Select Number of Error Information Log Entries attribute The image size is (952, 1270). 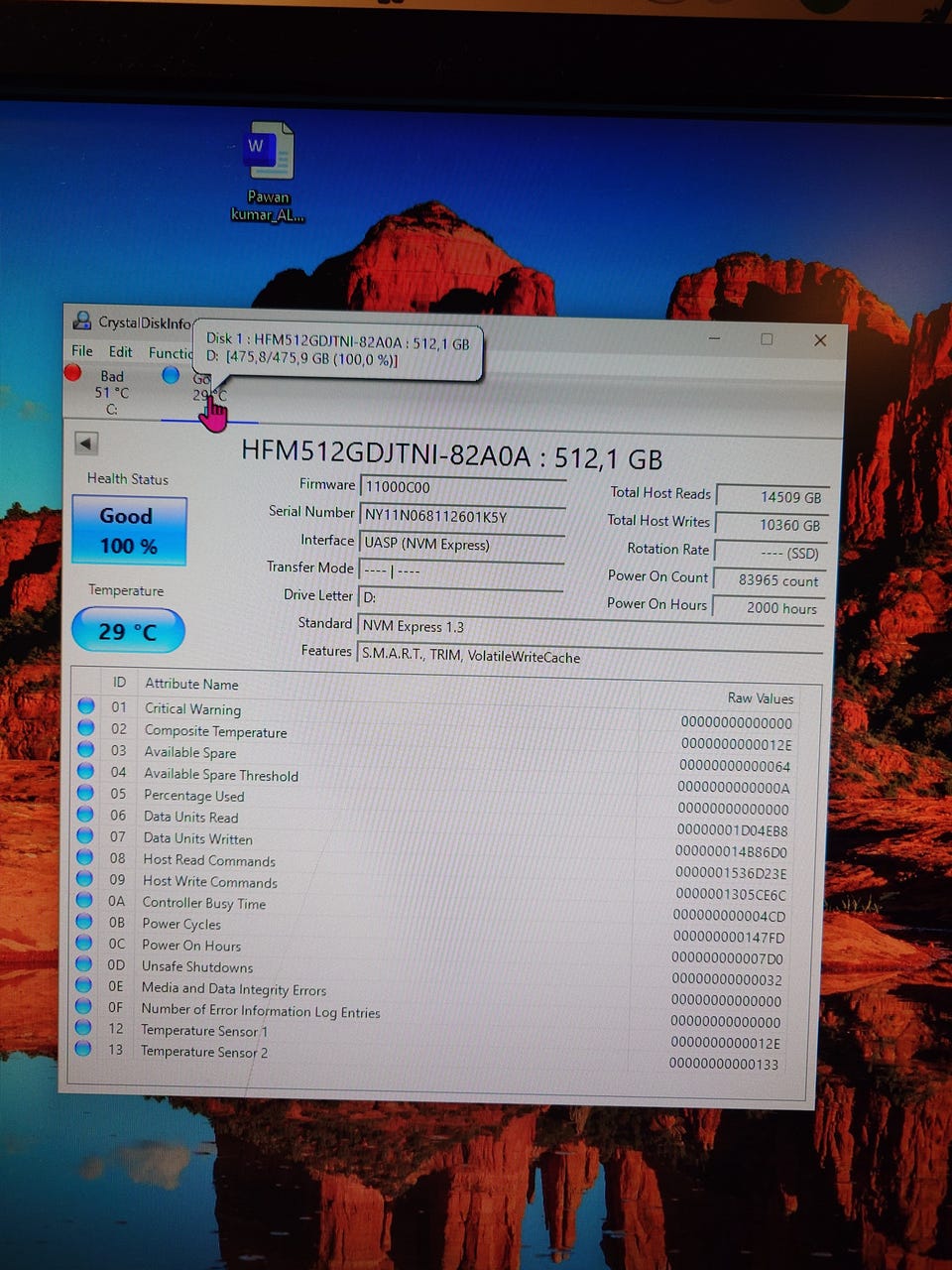click(x=260, y=1010)
